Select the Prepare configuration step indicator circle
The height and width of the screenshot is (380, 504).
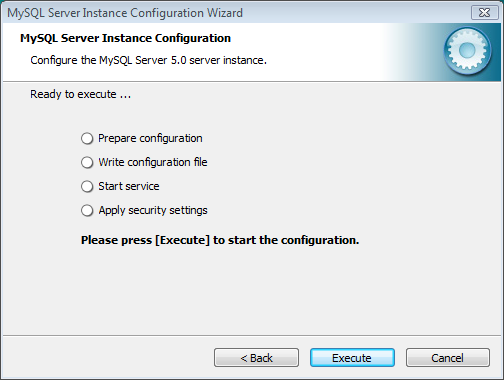tap(87, 138)
